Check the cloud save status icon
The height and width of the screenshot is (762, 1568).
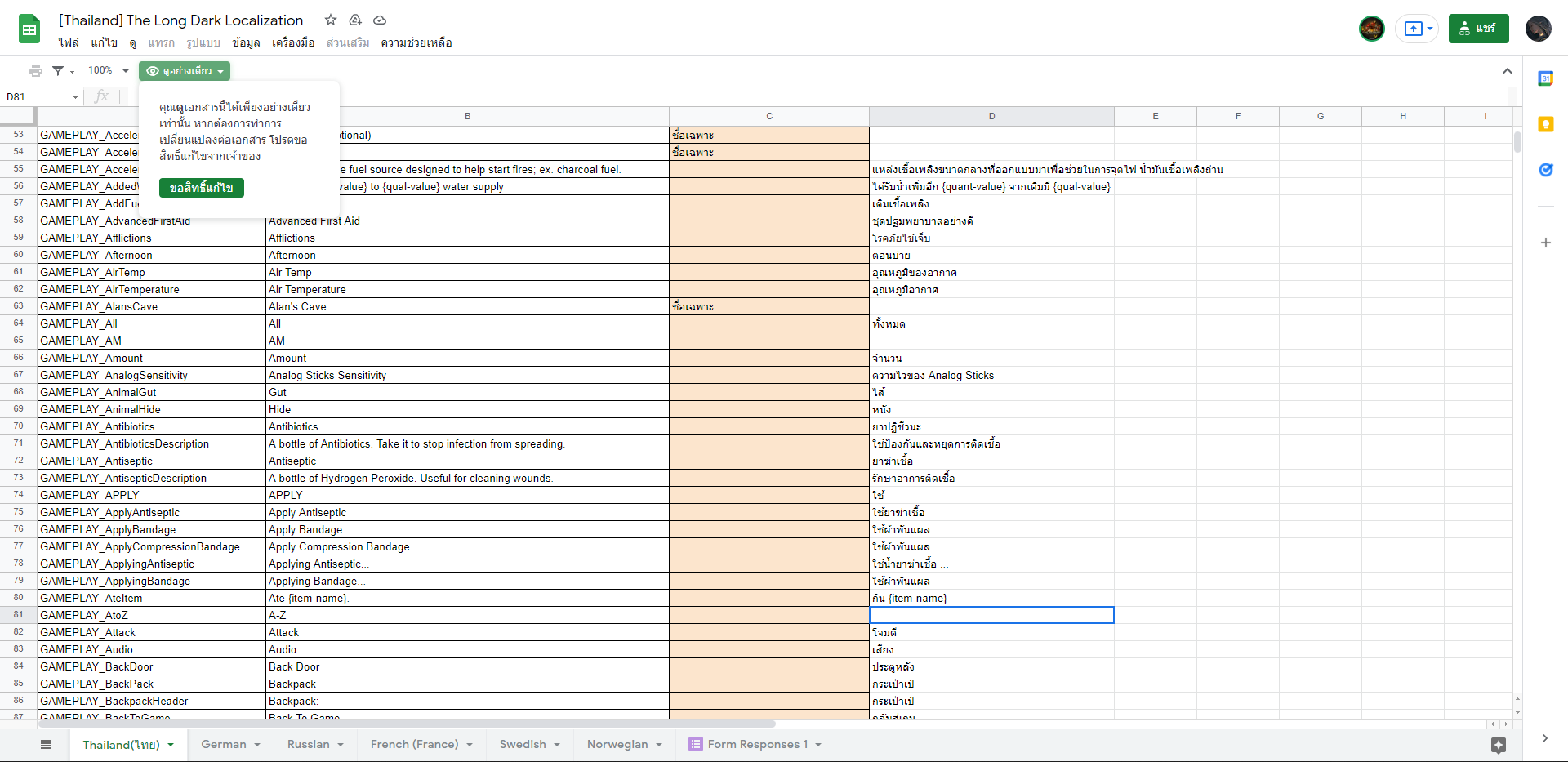(x=380, y=20)
